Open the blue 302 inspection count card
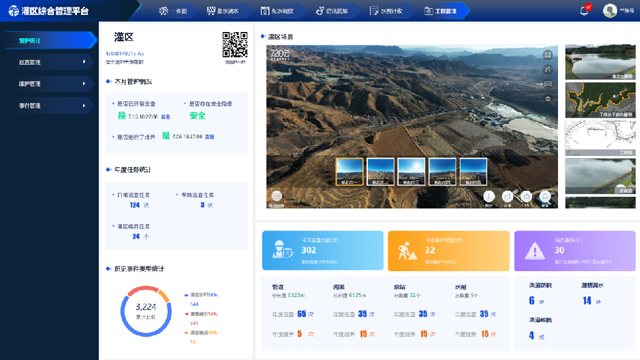This screenshot has width=640, height=360. (x=322, y=250)
